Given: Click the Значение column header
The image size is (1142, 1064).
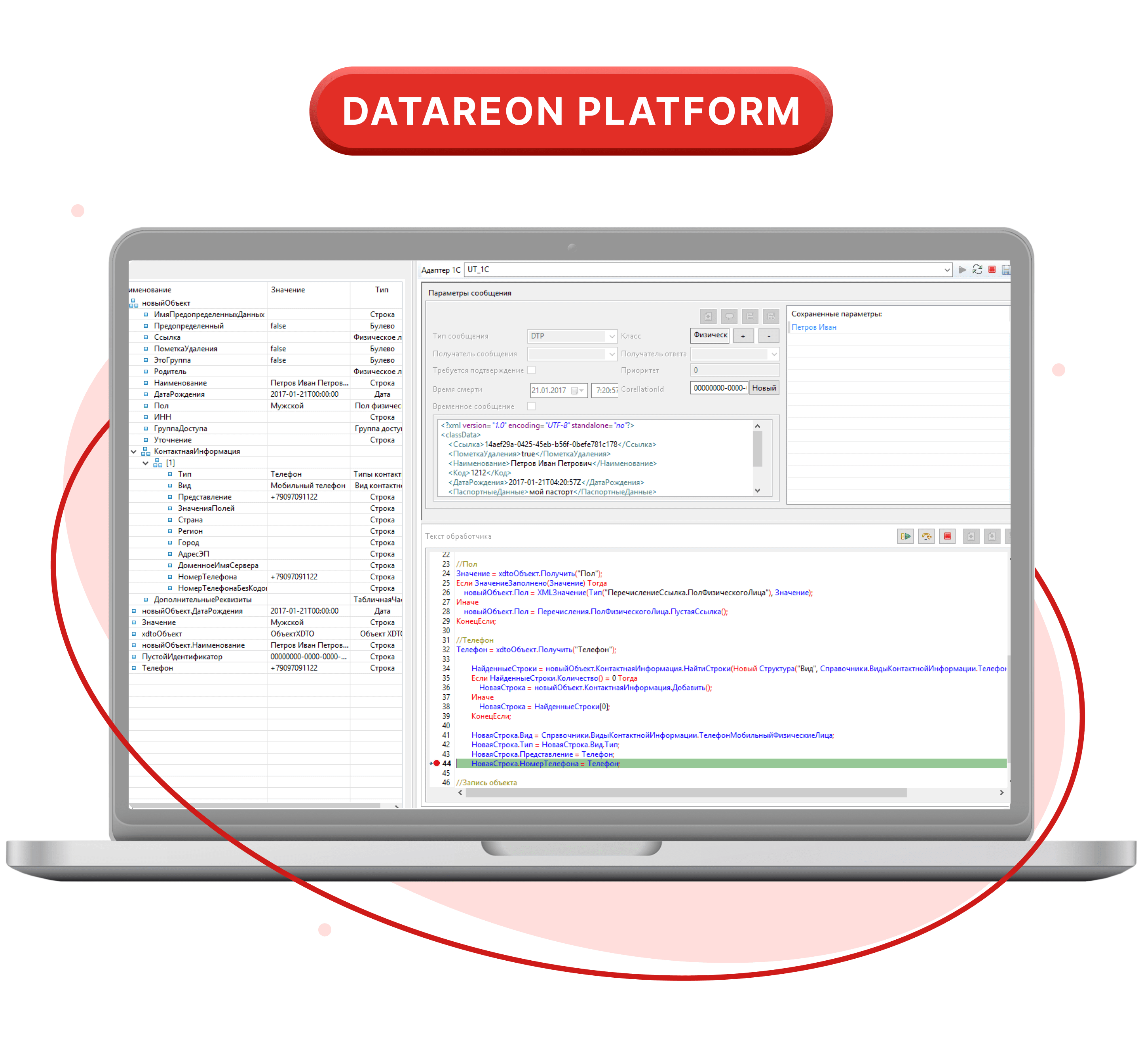Looking at the screenshot, I should tap(308, 290).
